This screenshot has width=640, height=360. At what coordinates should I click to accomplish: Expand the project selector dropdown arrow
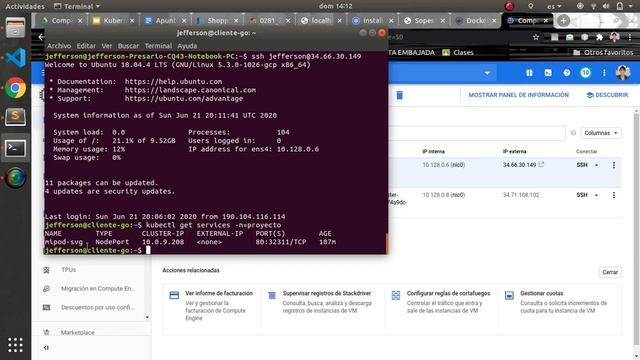[487, 73]
